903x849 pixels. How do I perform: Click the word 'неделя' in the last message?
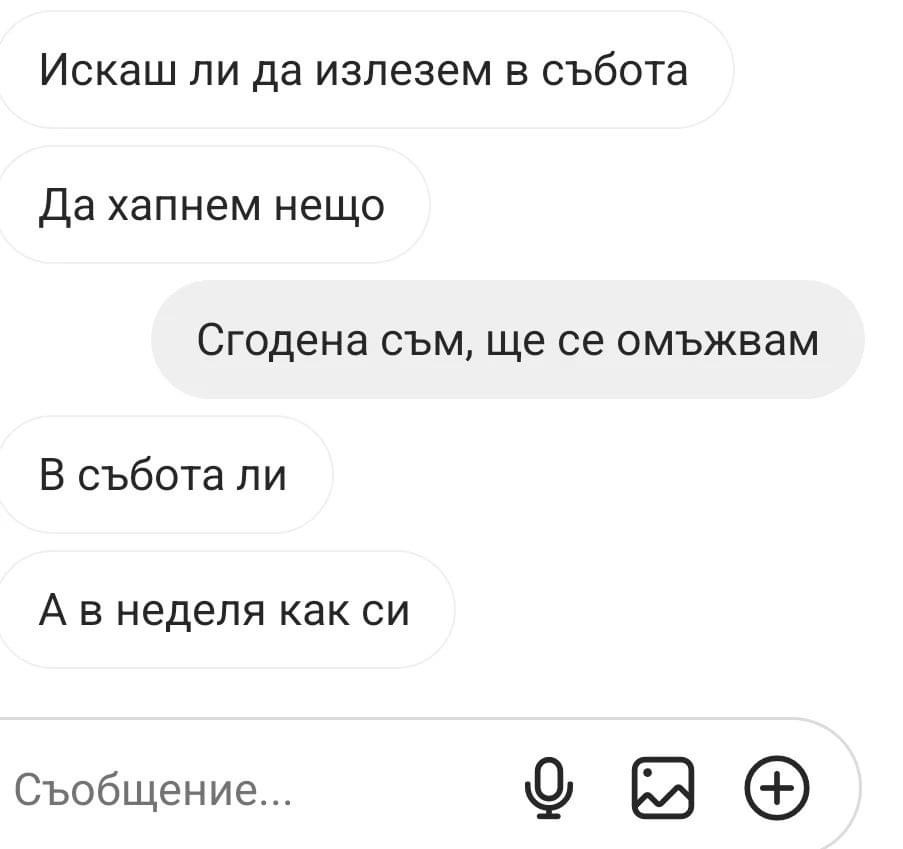[x=191, y=612]
